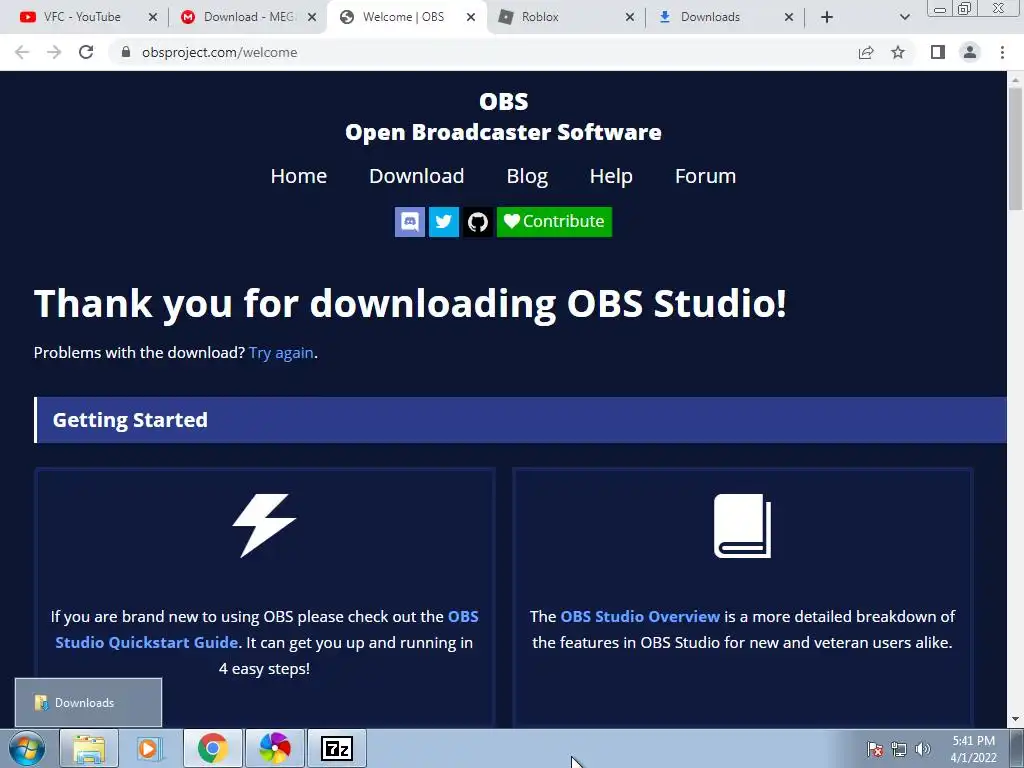Click the Action Center flag icon
Image resolution: width=1024 pixels, height=768 pixels.
875,749
